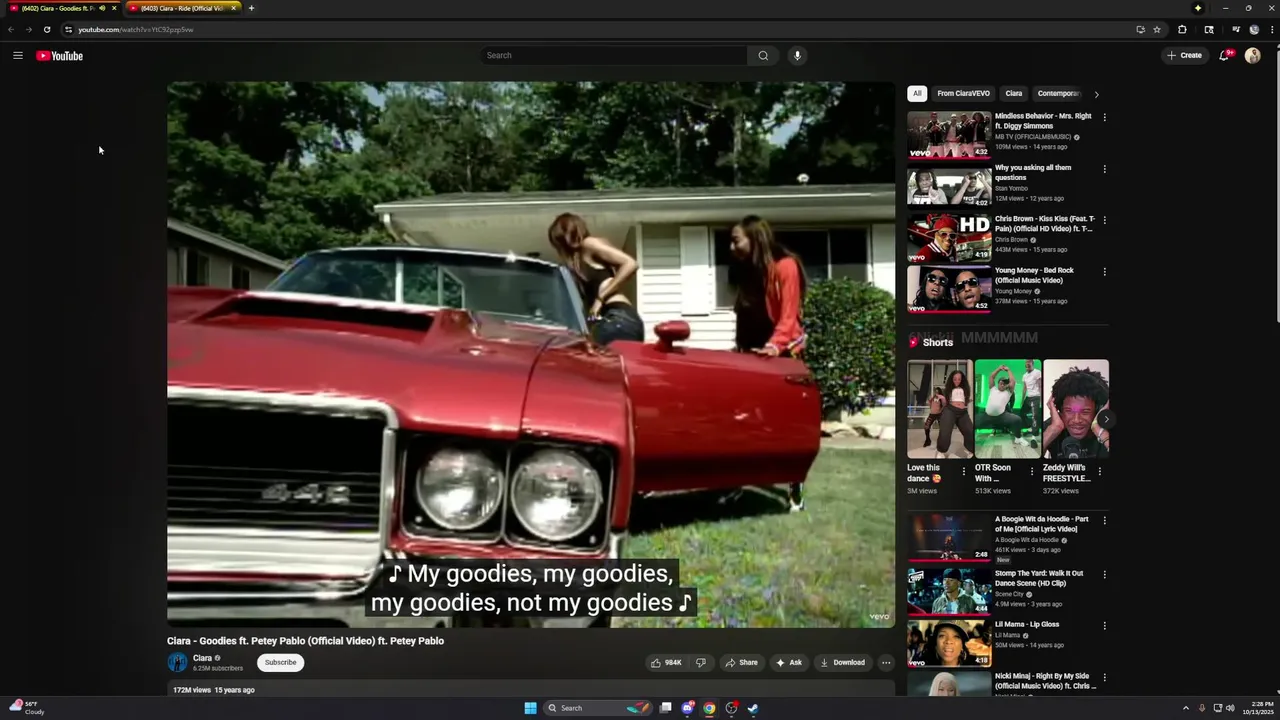
Task: Open Chrome extensions puzzle icon
Action: [1182, 30]
